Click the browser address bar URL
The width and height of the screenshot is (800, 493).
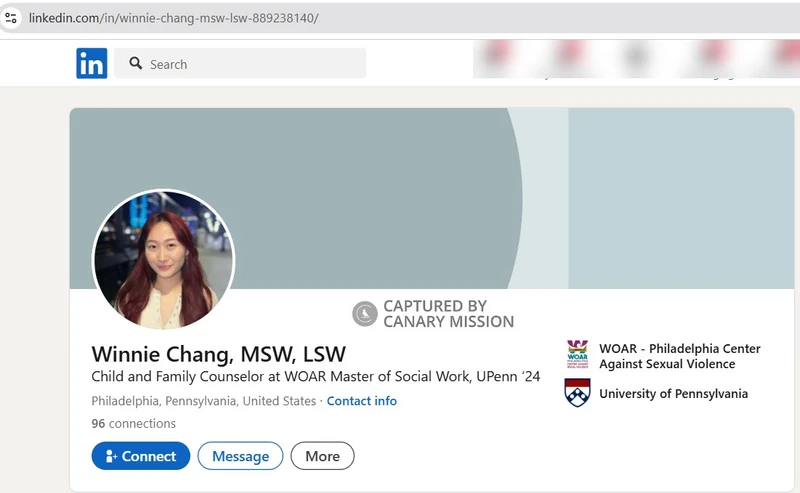(173, 18)
